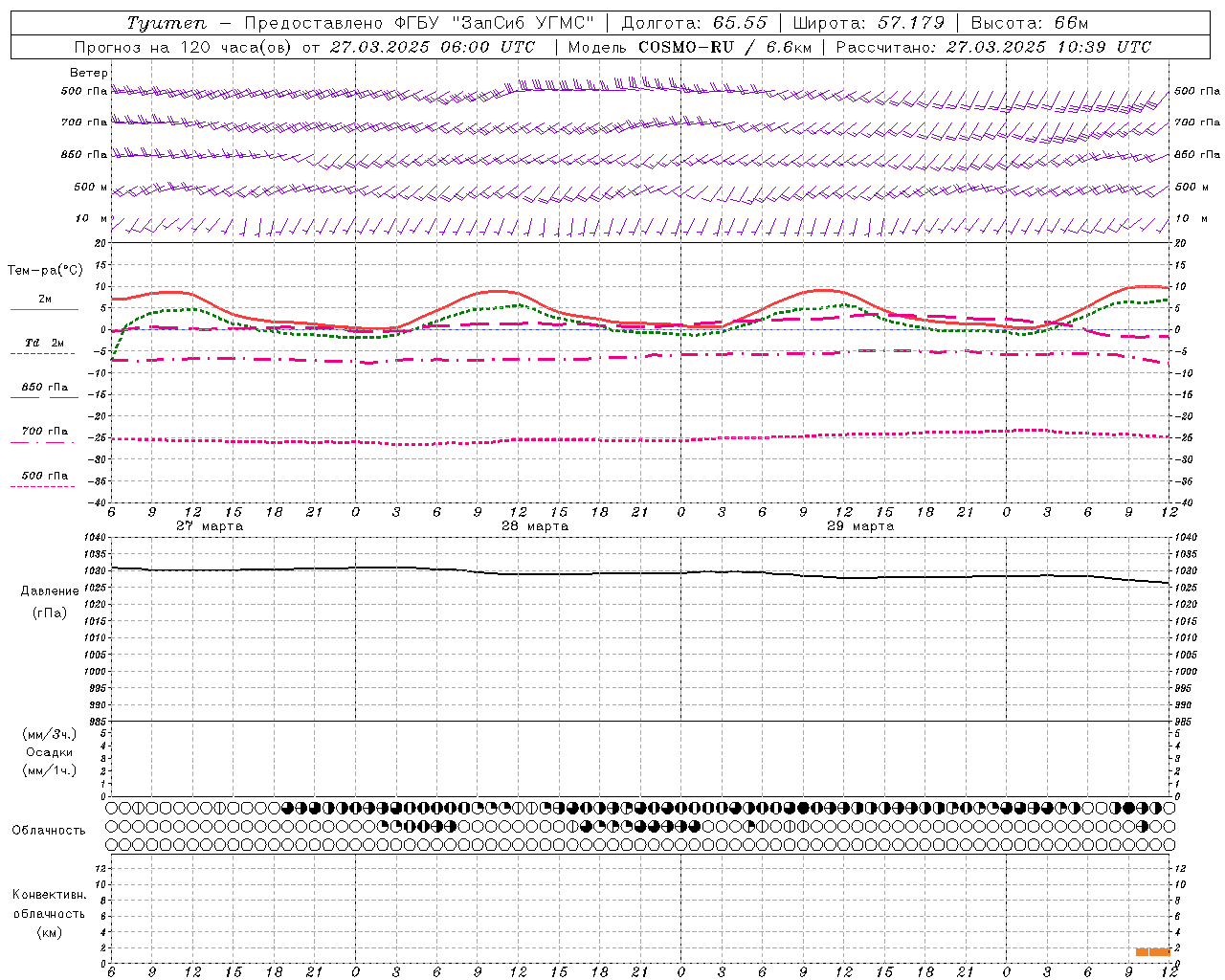The width and height of the screenshot is (1225, 980).
Task: Click "850 гПа" in the temperature legend
Action: [x=44, y=388]
